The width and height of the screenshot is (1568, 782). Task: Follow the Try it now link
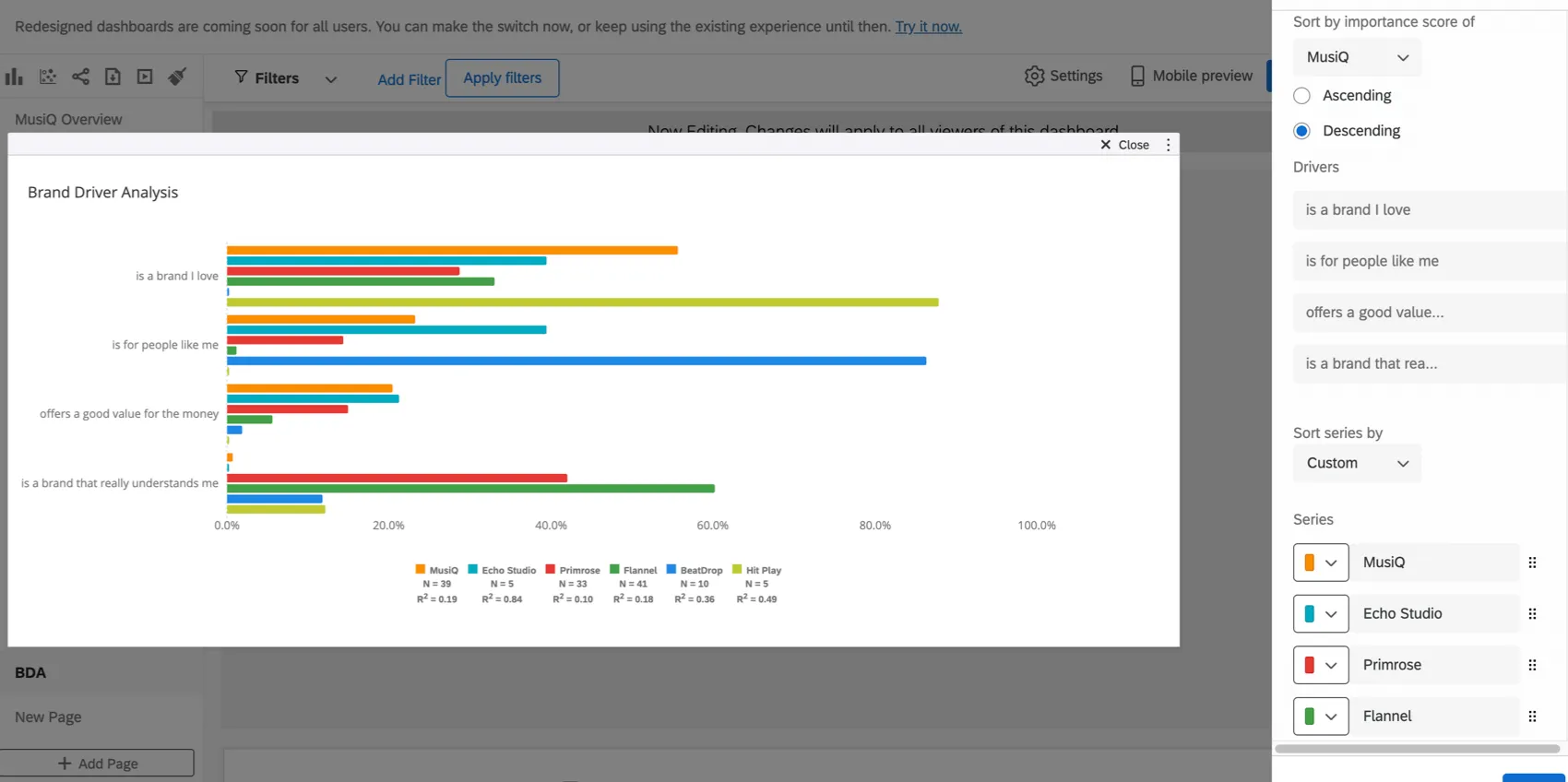click(x=928, y=27)
